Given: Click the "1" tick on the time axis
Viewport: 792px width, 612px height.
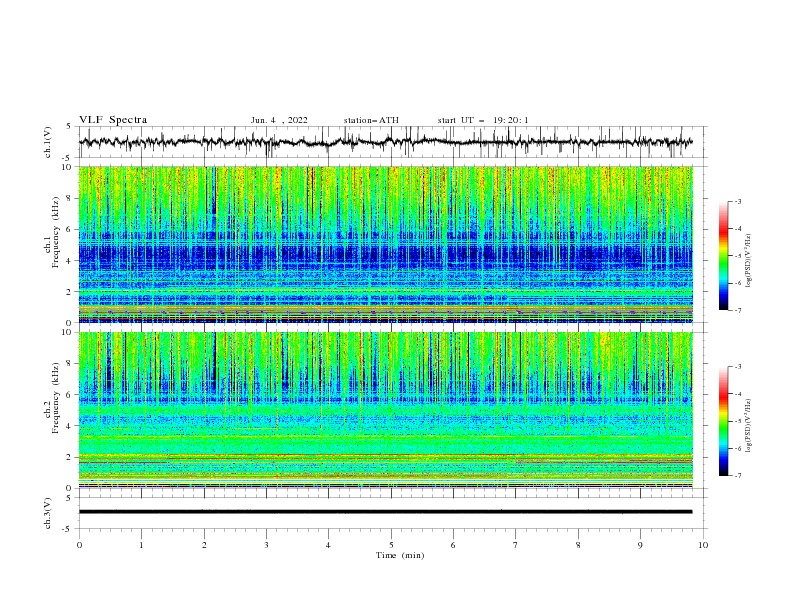Looking at the screenshot, I should coord(141,545).
